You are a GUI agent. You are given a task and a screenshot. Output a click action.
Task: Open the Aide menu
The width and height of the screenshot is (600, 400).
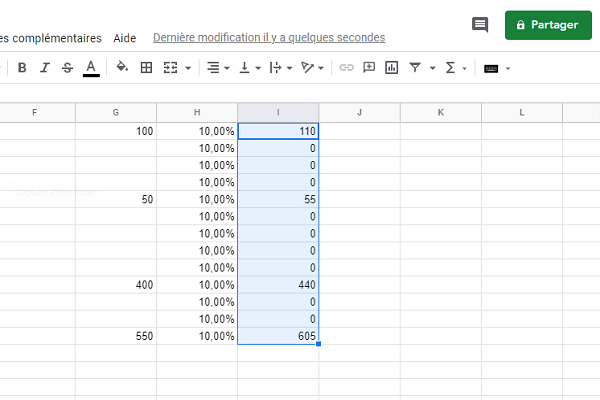pyautogui.click(x=125, y=38)
